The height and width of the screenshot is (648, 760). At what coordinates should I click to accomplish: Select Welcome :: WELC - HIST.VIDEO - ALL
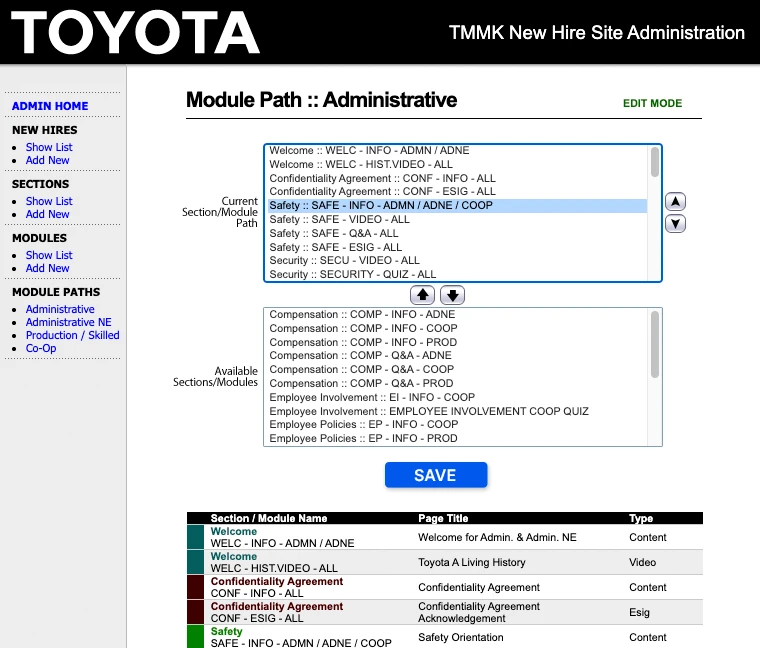[x=458, y=164]
